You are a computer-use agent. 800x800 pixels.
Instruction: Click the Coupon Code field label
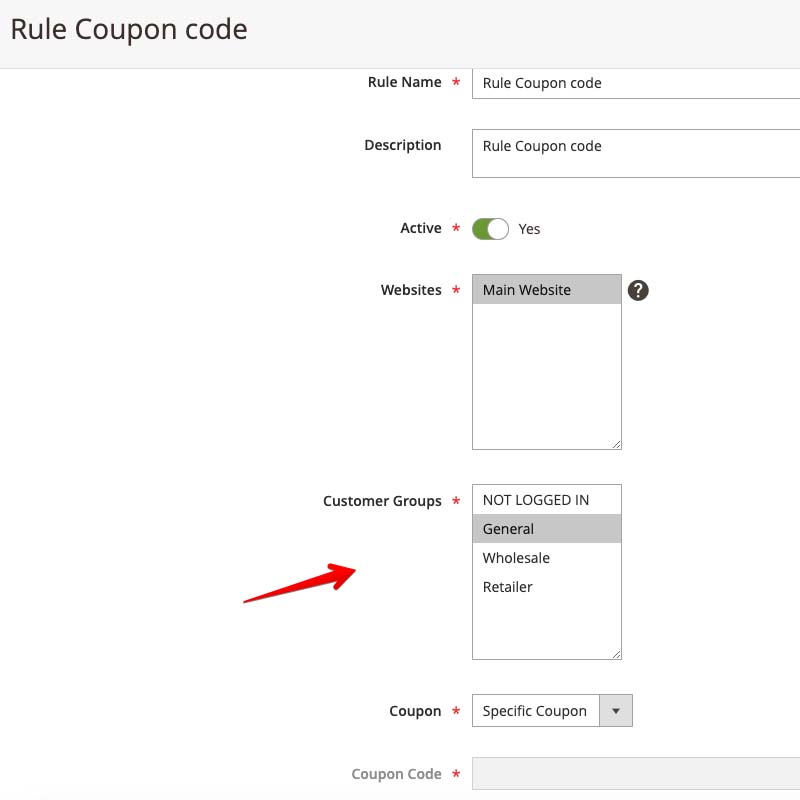tap(396, 774)
